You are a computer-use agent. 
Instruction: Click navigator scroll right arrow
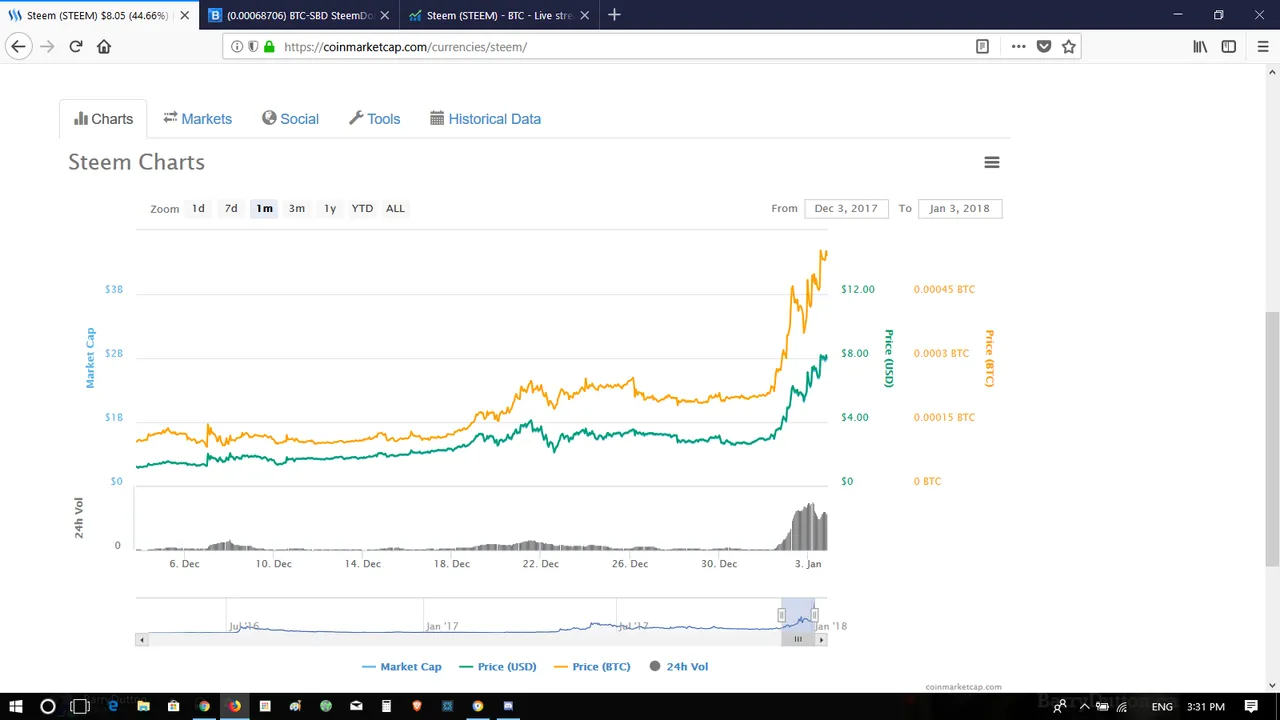(x=822, y=639)
